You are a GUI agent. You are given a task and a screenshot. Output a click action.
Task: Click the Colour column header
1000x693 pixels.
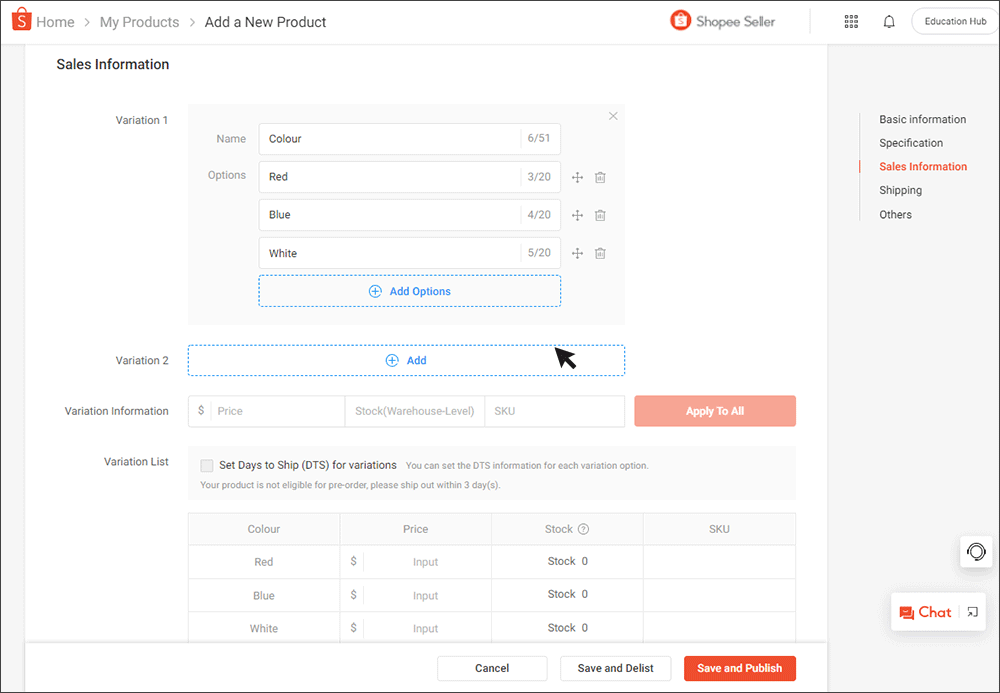point(263,529)
